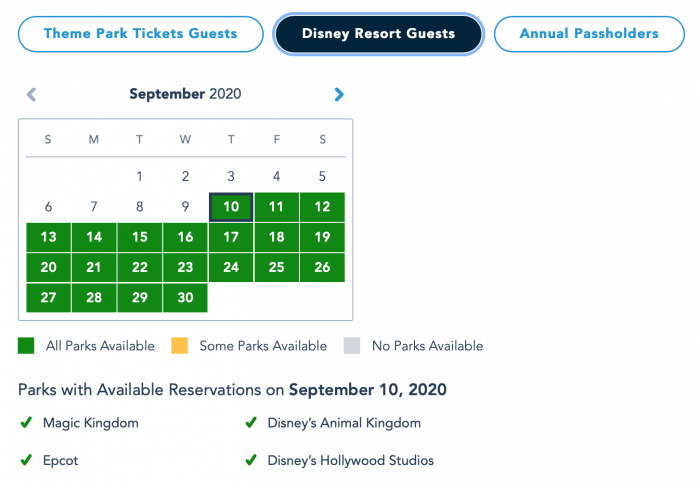Click the checkmark beside Disney's Hollywood Studios

(251, 460)
